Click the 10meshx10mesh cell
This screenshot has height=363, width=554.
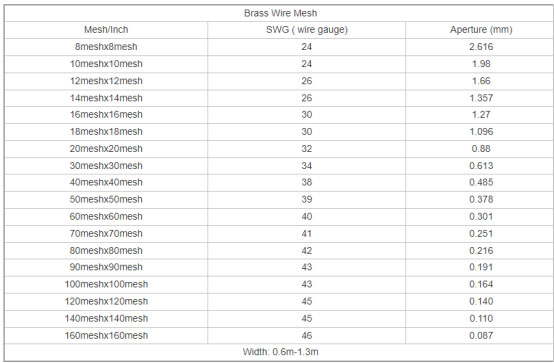[x=106, y=64]
